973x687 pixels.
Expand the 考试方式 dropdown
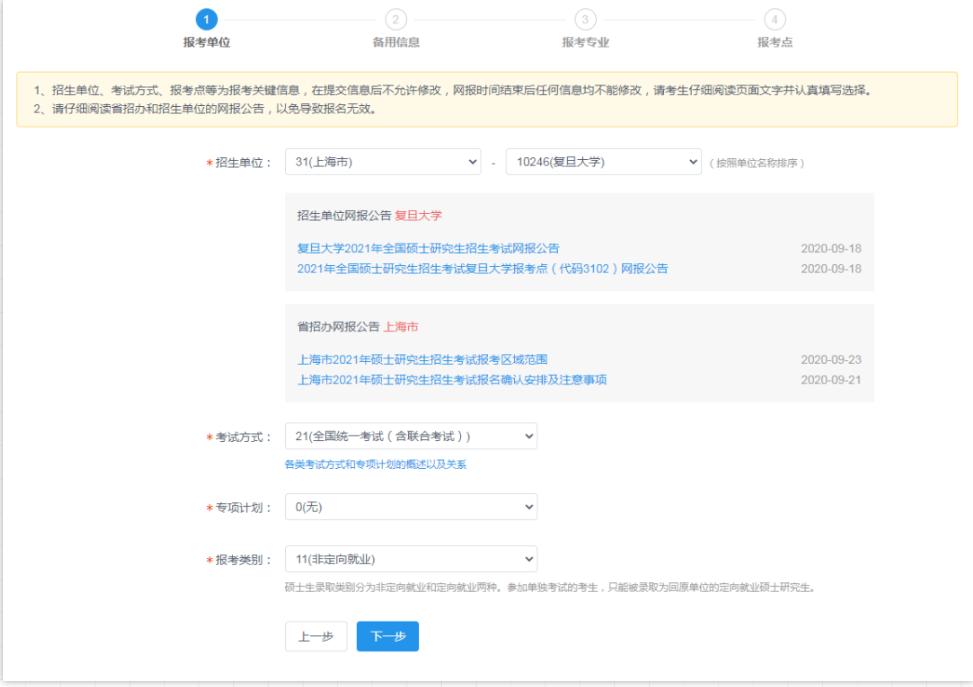point(411,436)
